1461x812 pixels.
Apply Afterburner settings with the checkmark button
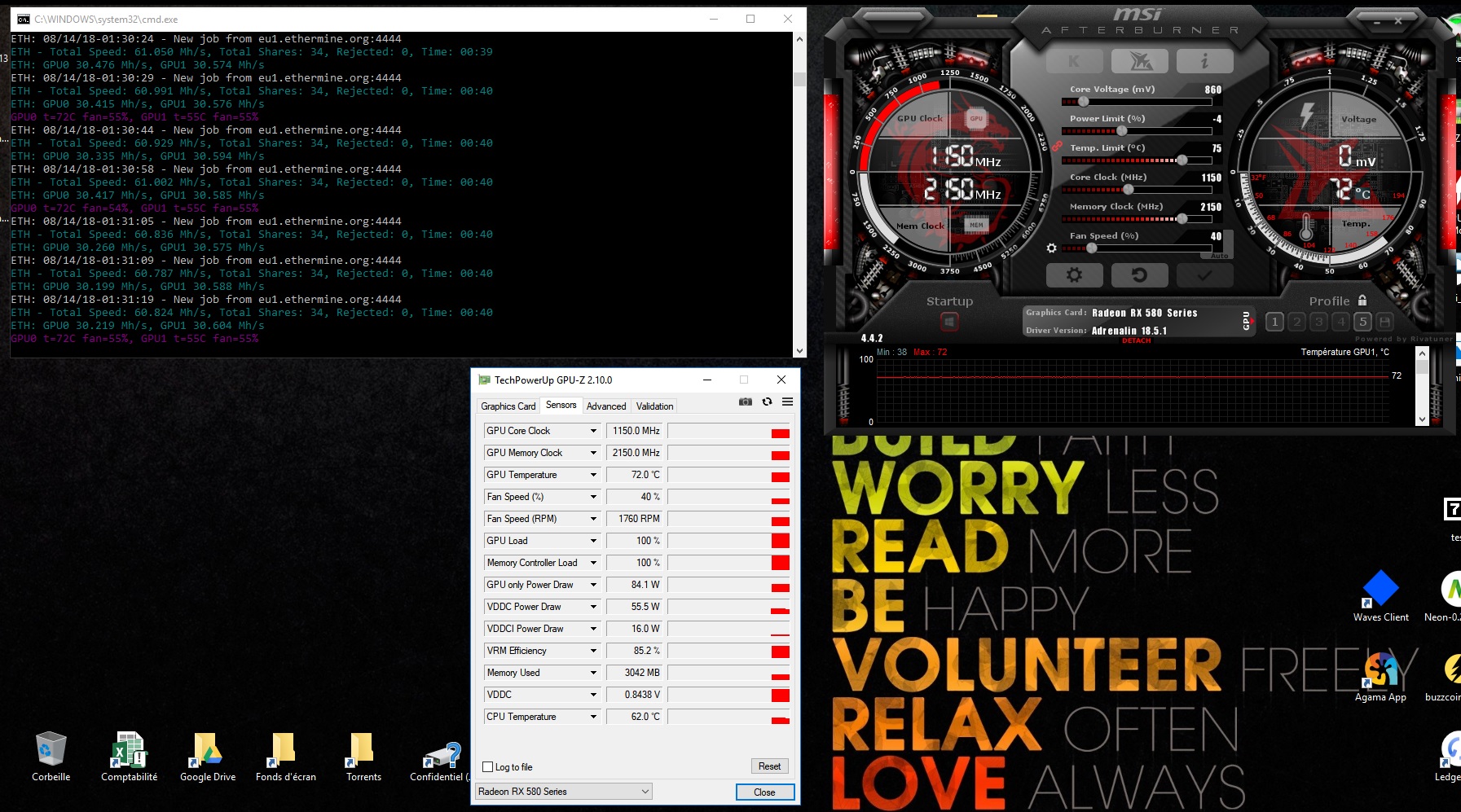pyautogui.click(x=1204, y=274)
